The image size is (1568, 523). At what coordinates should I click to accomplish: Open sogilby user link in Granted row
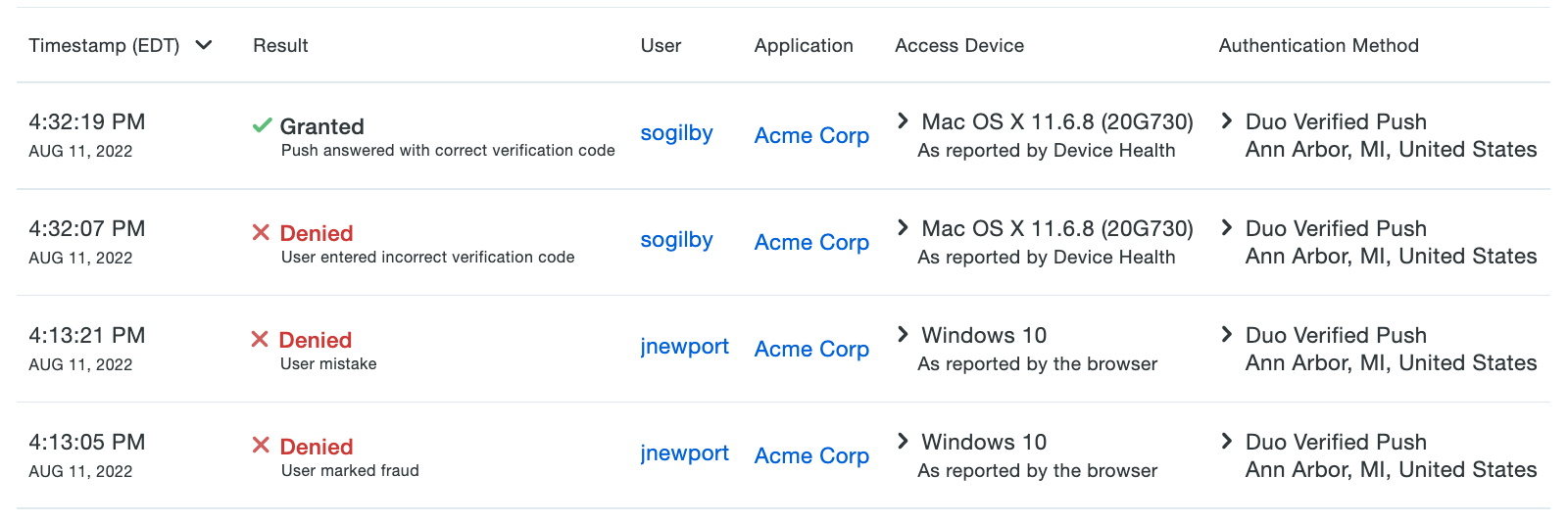point(676,133)
